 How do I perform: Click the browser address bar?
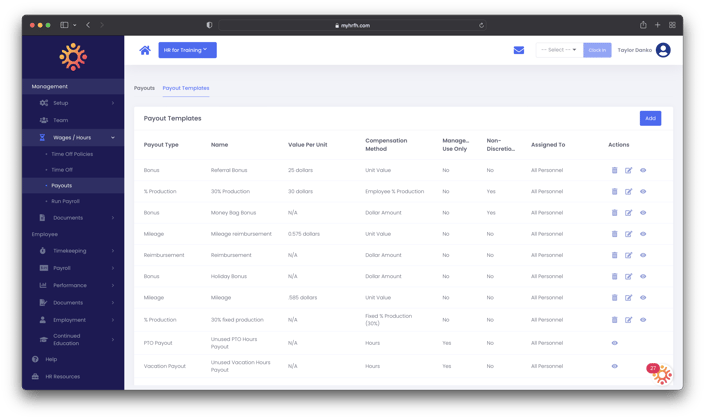(352, 25)
